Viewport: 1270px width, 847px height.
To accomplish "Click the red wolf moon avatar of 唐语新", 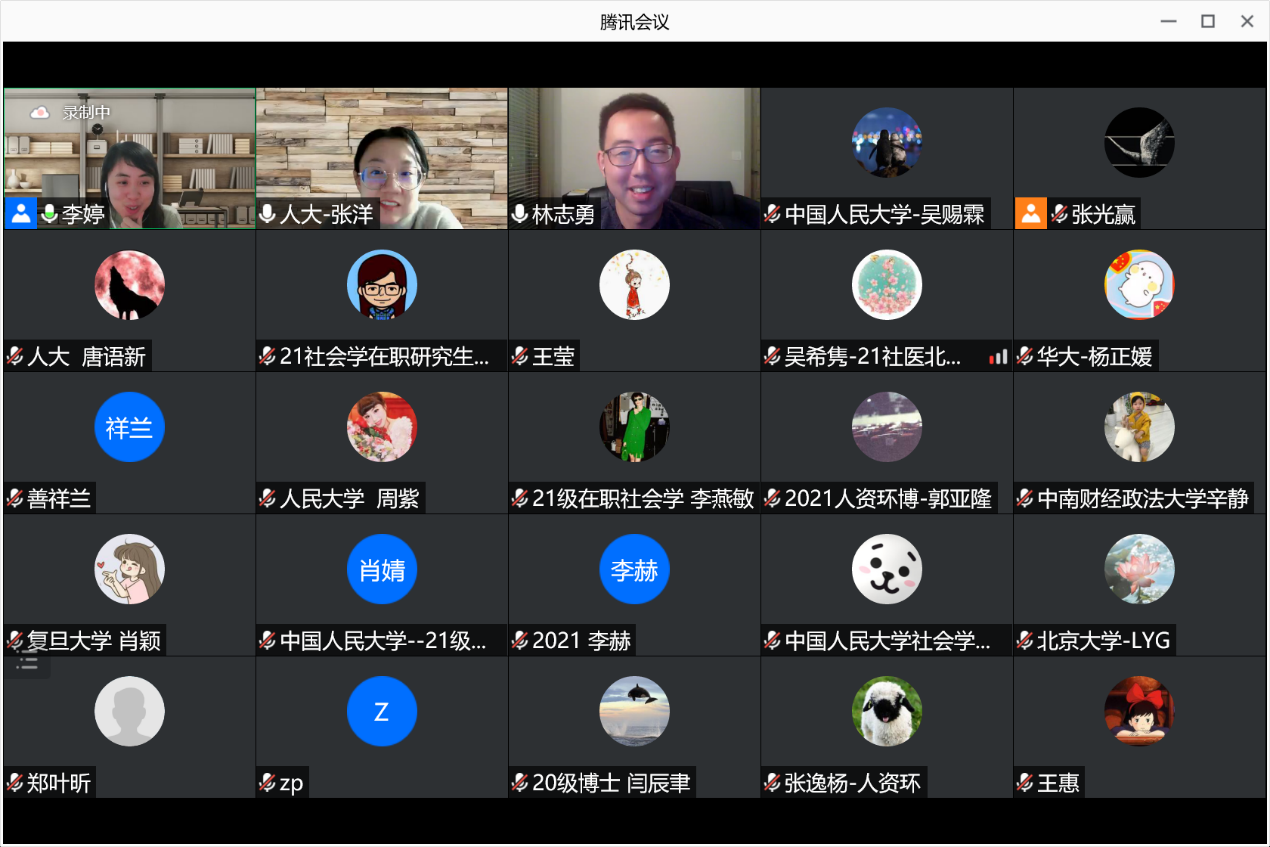I will [129, 285].
